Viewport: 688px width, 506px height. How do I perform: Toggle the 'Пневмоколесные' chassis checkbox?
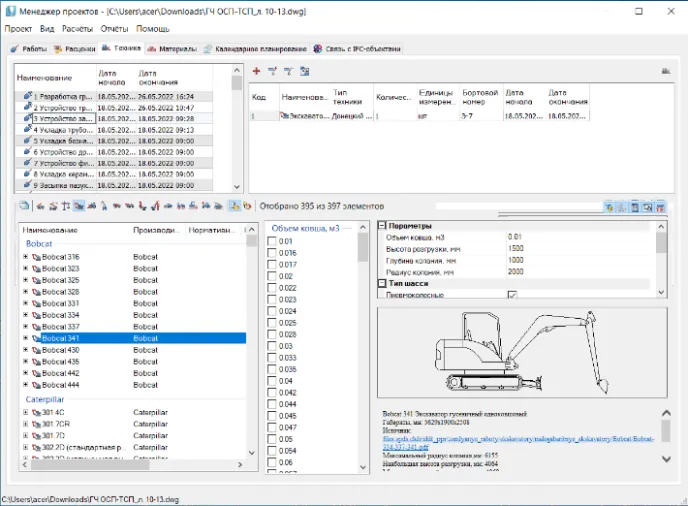click(x=512, y=295)
